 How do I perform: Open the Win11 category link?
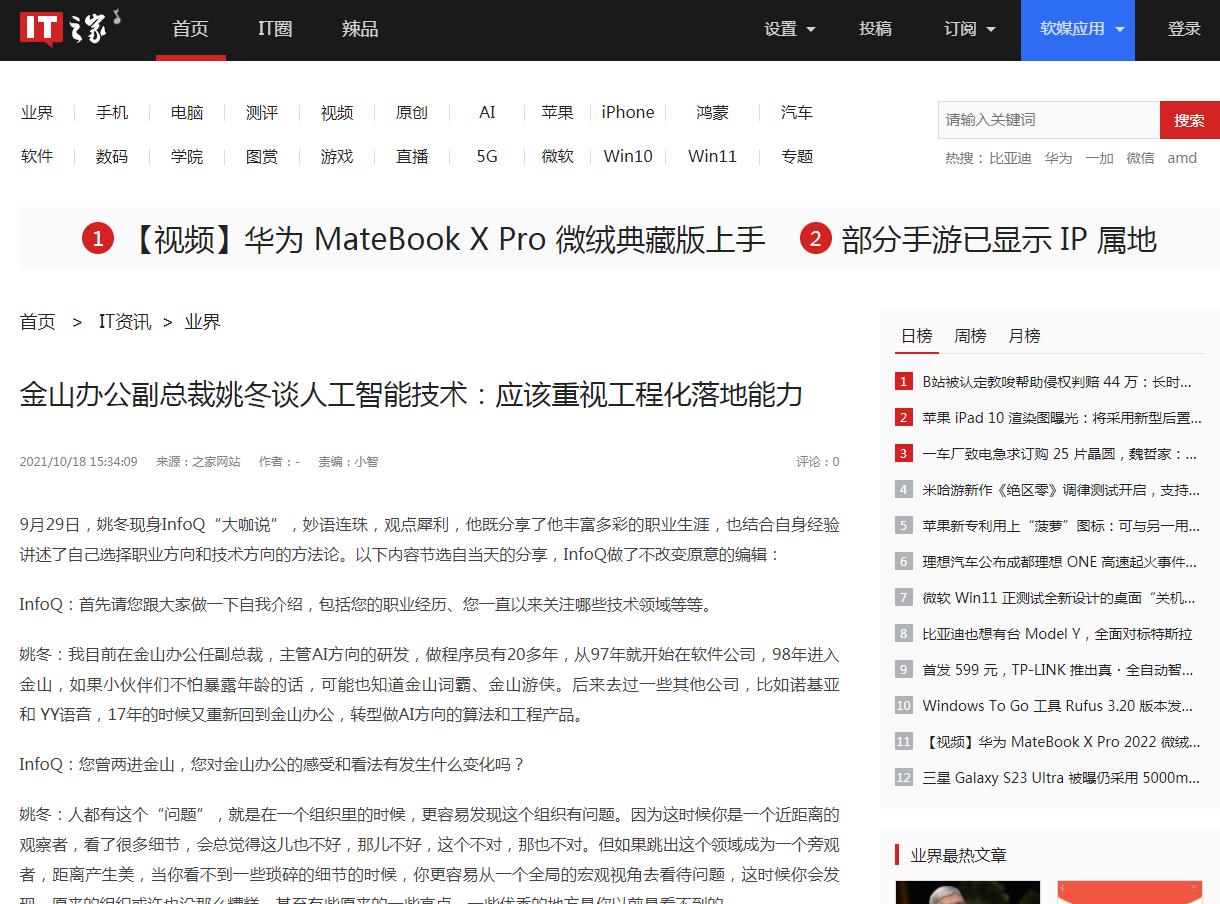pyautogui.click(x=712, y=157)
